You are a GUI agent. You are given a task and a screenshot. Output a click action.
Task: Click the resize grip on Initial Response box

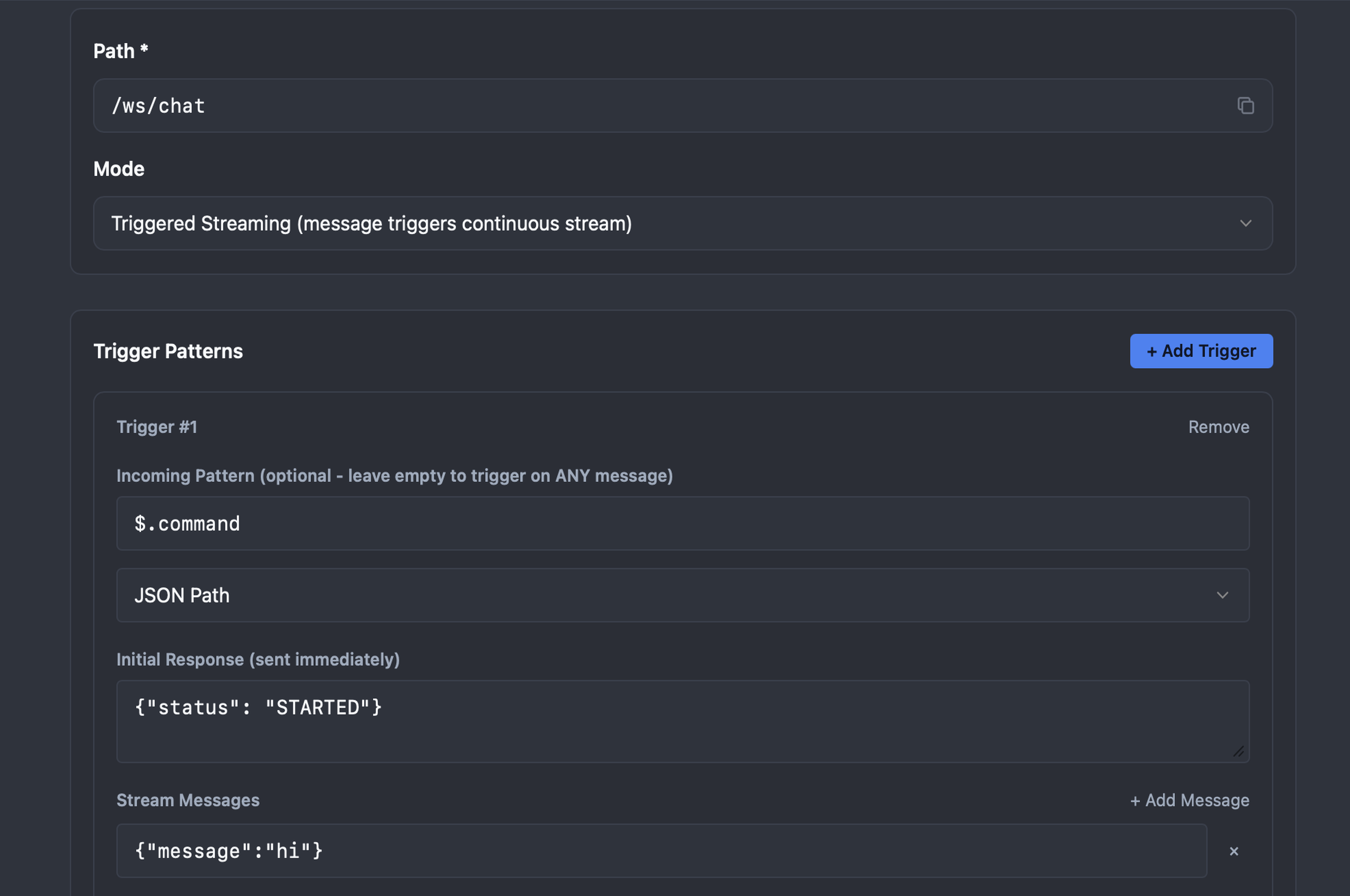[1239, 751]
